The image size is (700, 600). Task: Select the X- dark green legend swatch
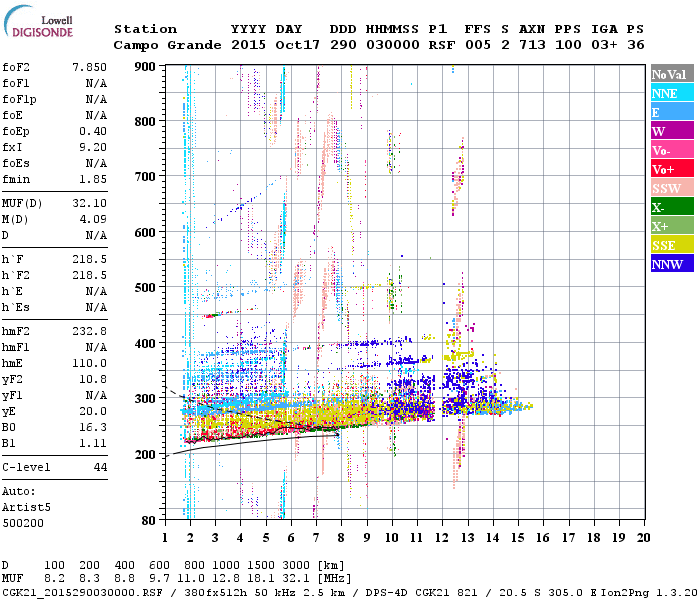[x=672, y=207]
